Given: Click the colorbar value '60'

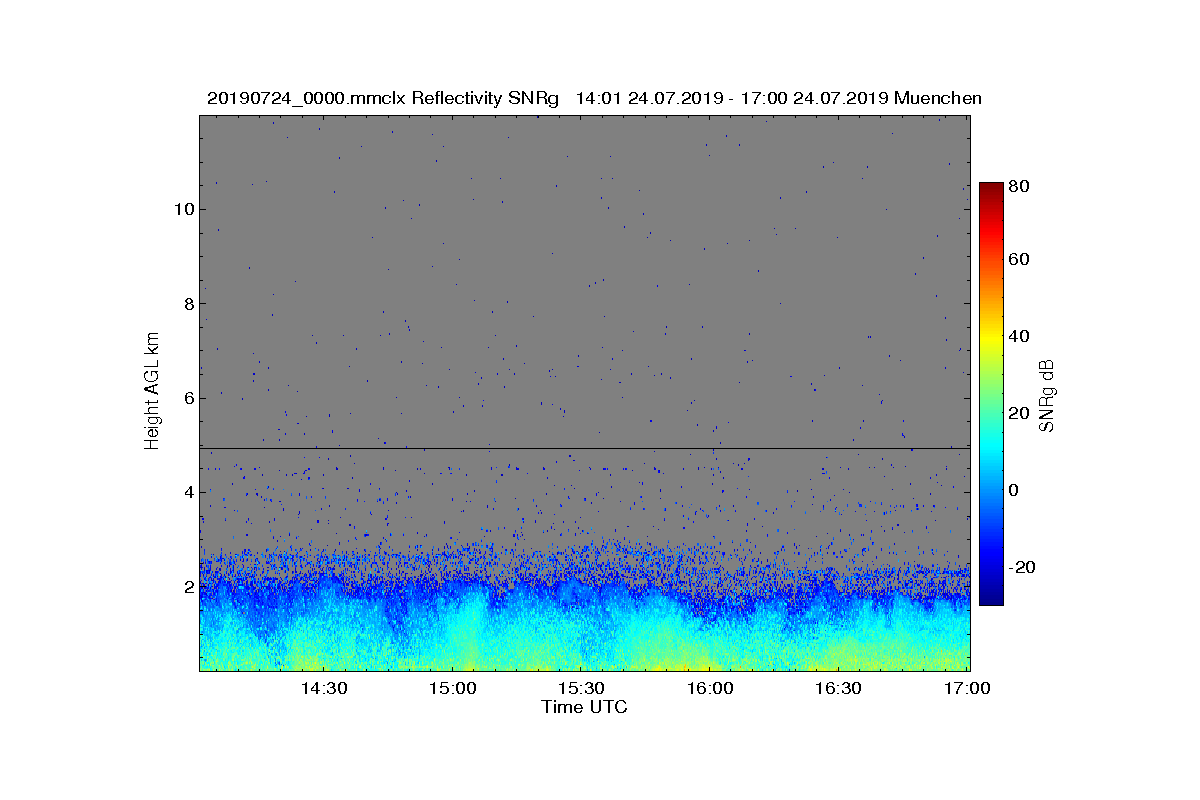Looking at the screenshot, I should tap(1019, 260).
